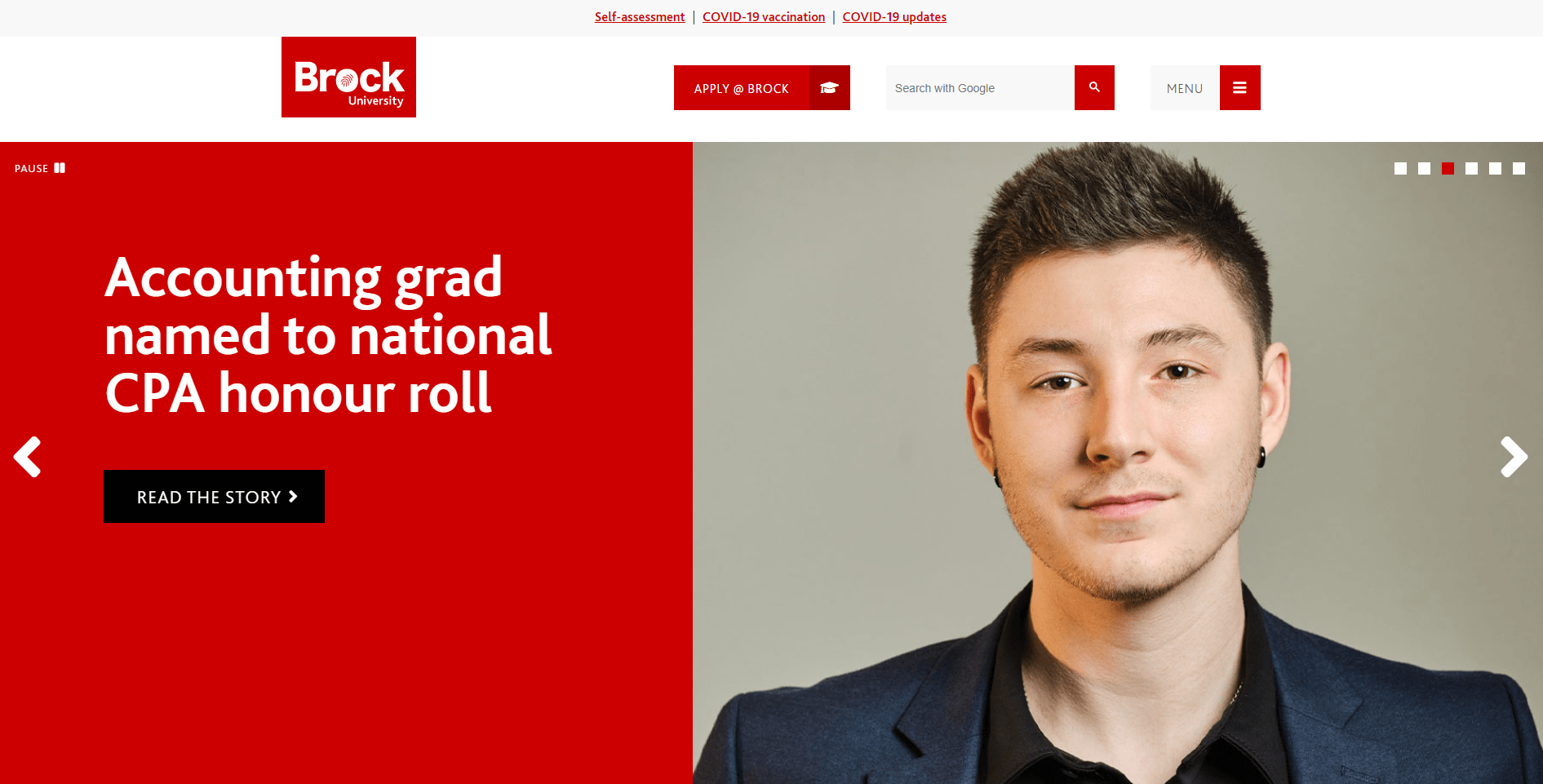Image resolution: width=1543 pixels, height=784 pixels.
Task: Select the fourth slide indicator square
Action: (x=1471, y=168)
